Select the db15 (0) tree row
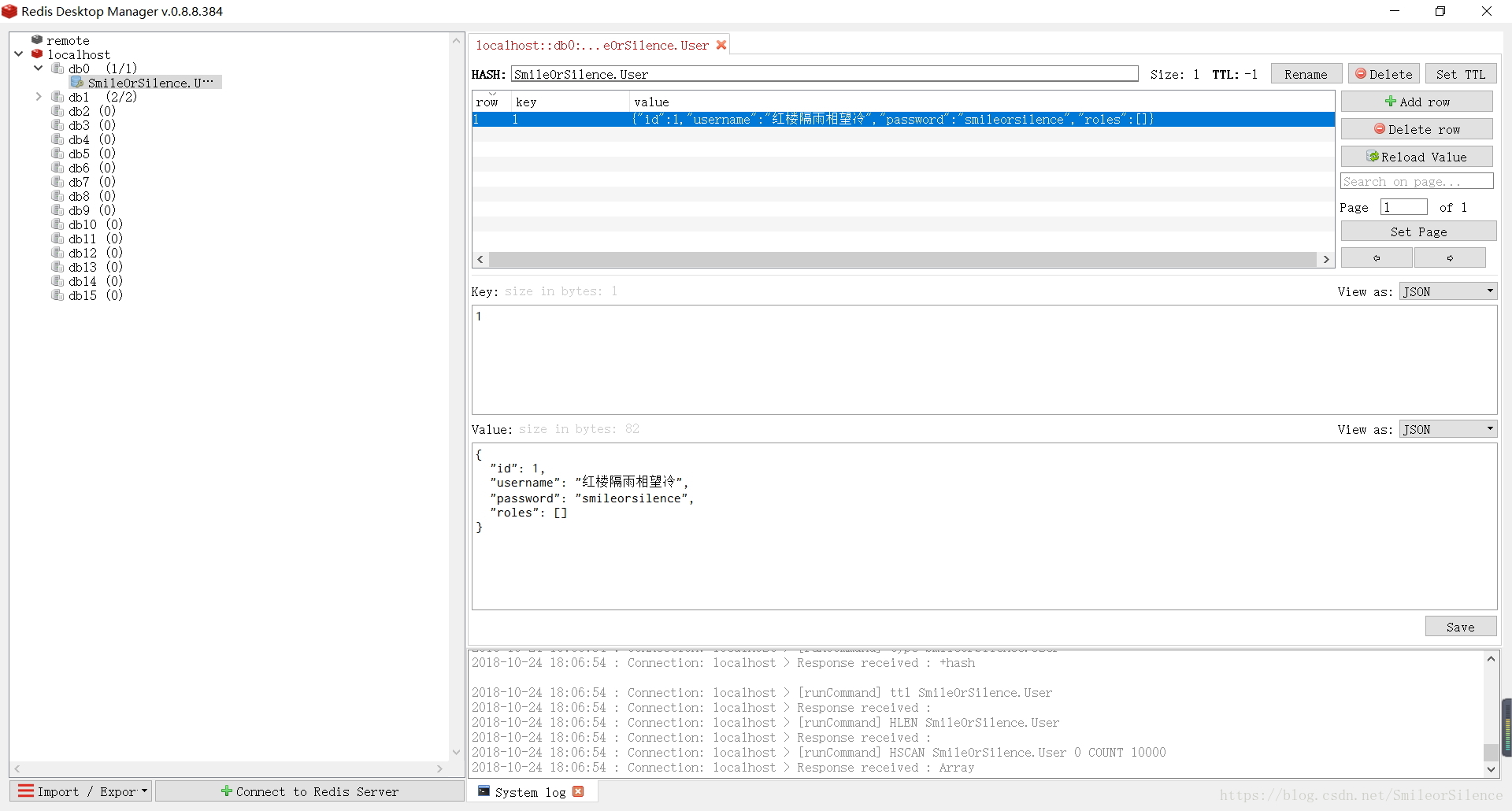This screenshot has width=1512, height=811. pos(87,295)
